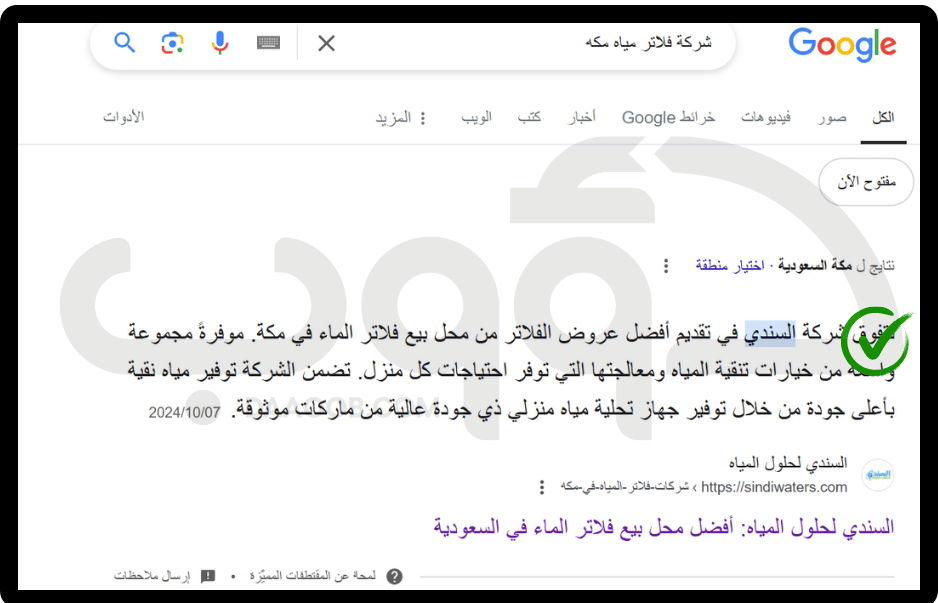The height and width of the screenshot is (603, 938).
Task: Click the featured snippets help question icon
Action: click(395, 576)
